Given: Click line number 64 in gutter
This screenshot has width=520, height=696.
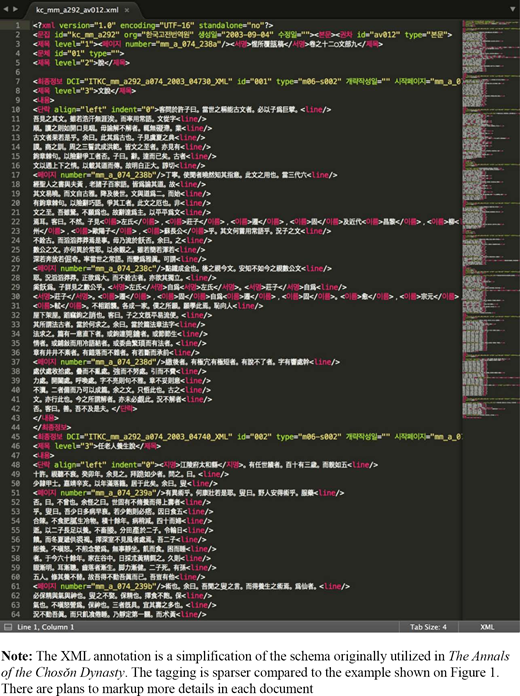Looking at the screenshot, I should click(x=16, y=614).
